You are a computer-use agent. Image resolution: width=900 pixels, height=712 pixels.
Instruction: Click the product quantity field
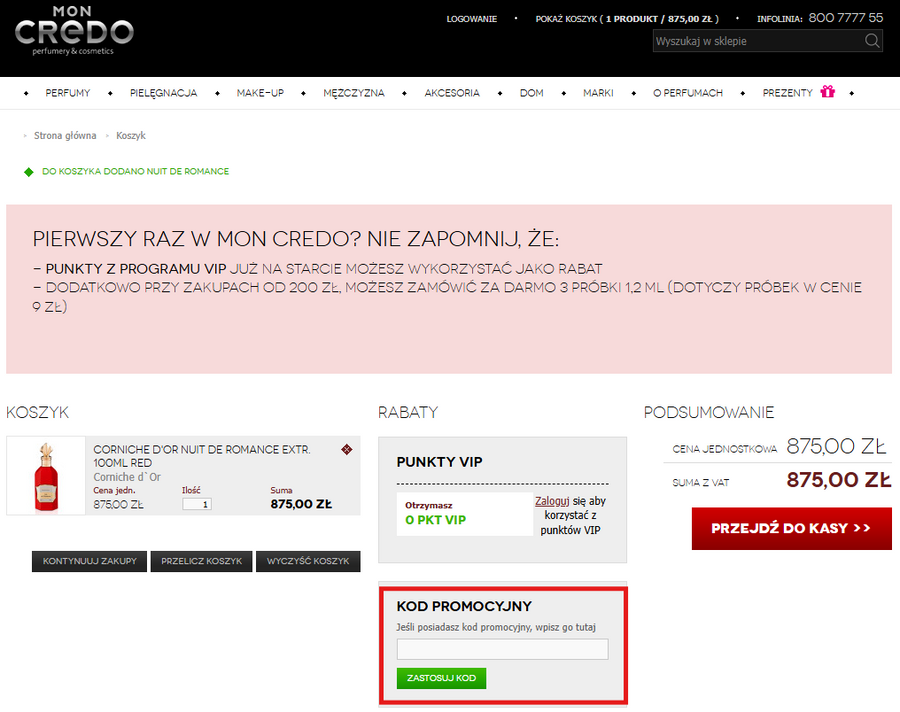(x=197, y=504)
